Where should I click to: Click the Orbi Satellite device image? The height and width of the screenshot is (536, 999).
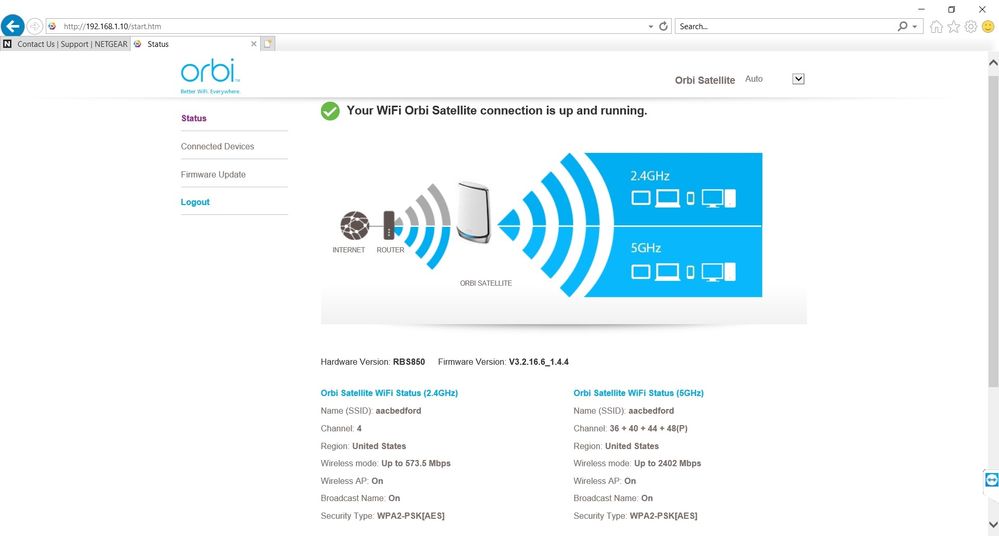471,211
